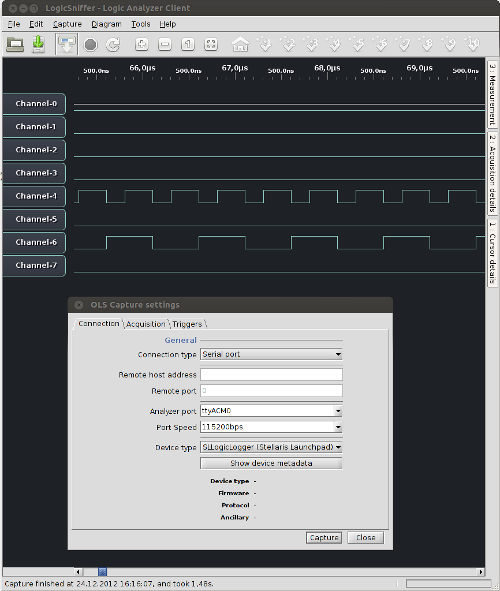The height and width of the screenshot is (591, 500).
Task: Select the Channel-3 label
Action: (34, 173)
